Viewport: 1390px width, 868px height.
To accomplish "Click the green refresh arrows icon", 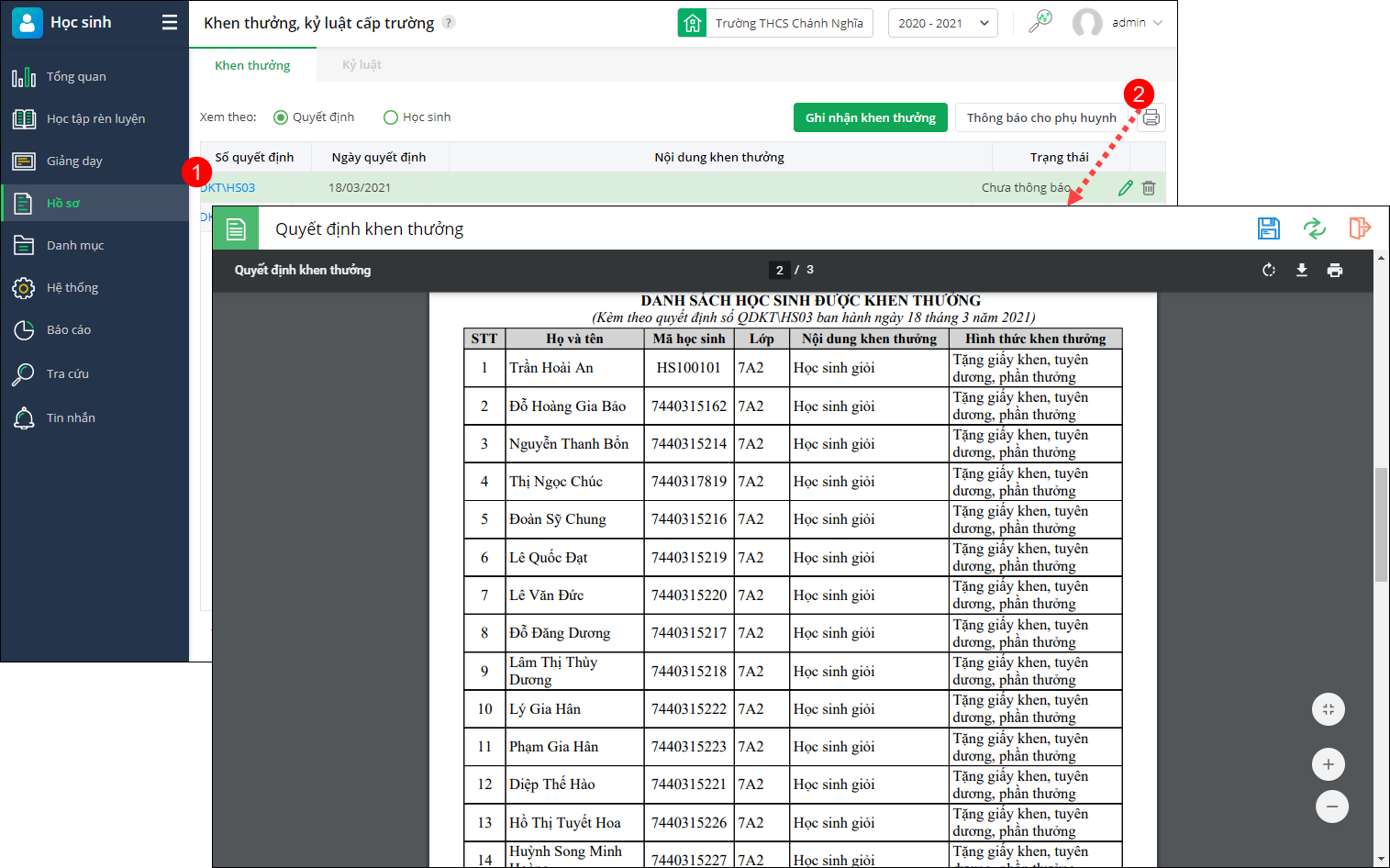I will (1315, 228).
